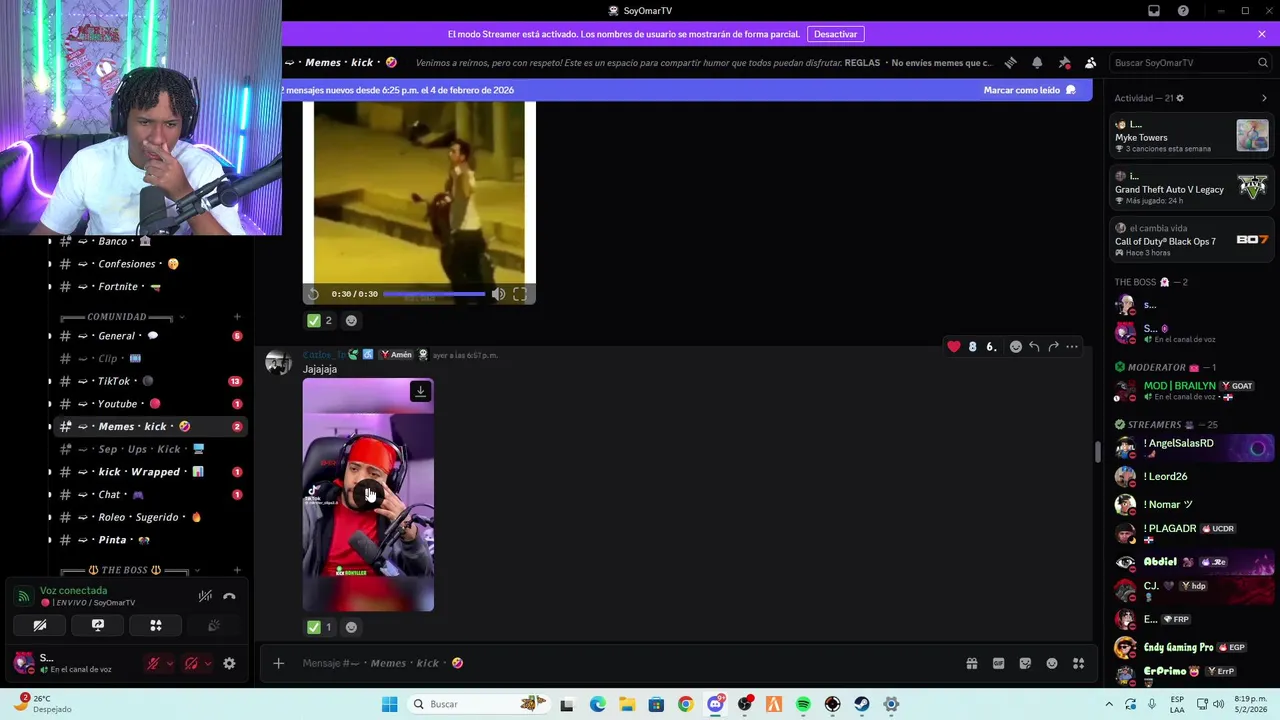Toggle the checkmark reaction with count 1
Image resolution: width=1280 pixels, height=720 pixels.
[320, 627]
